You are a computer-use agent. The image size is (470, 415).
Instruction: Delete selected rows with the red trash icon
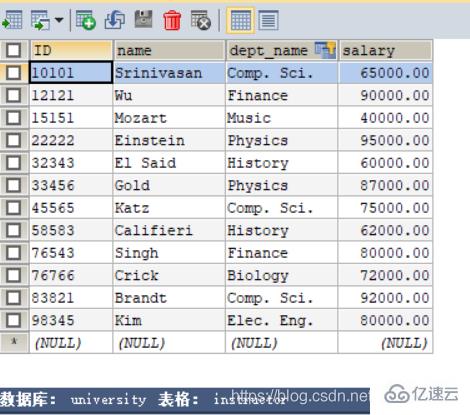coord(172,21)
